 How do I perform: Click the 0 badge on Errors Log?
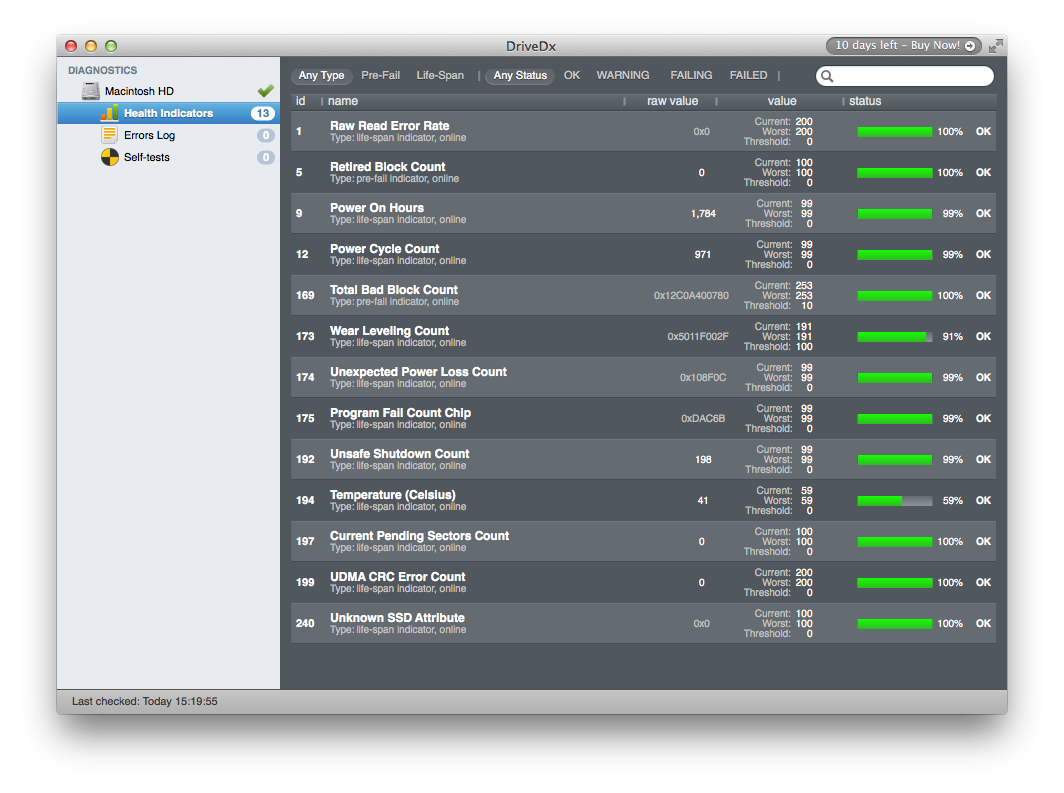(265, 135)
